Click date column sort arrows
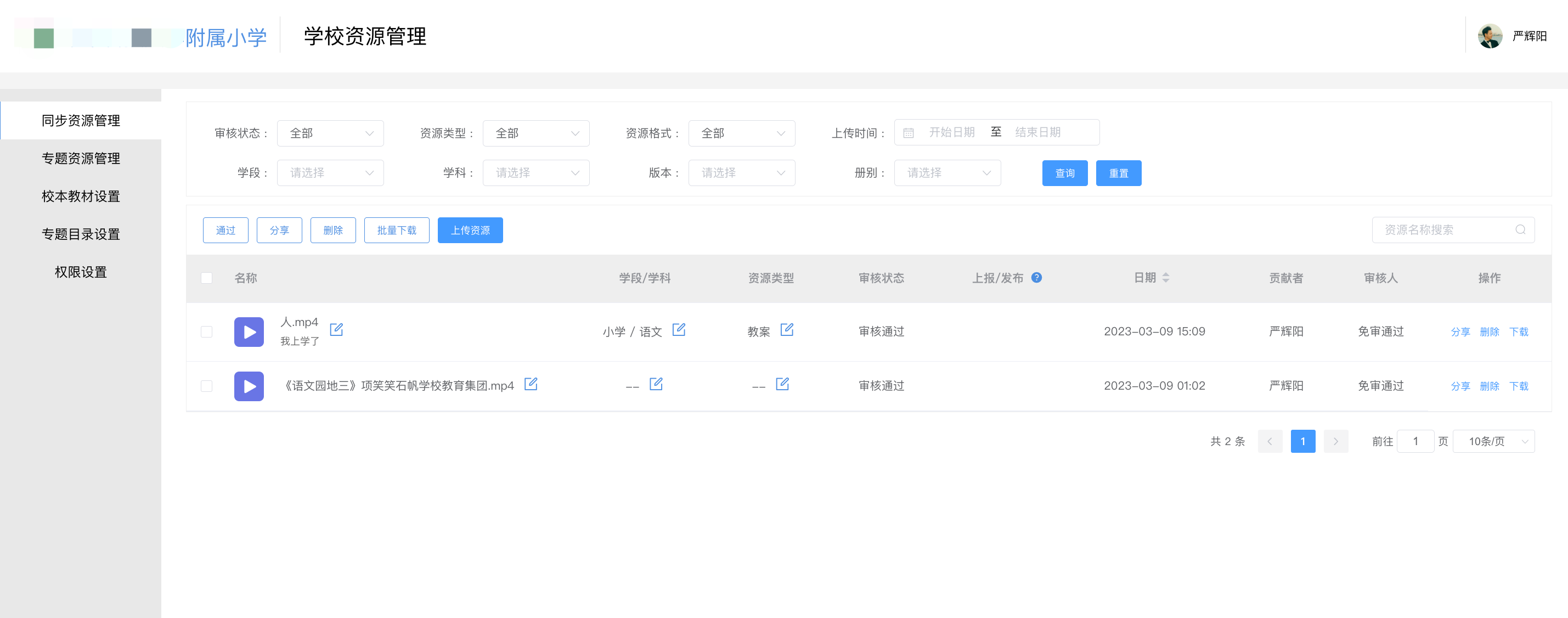Viewport: 1568px width, 618px height. point(1166,278)
